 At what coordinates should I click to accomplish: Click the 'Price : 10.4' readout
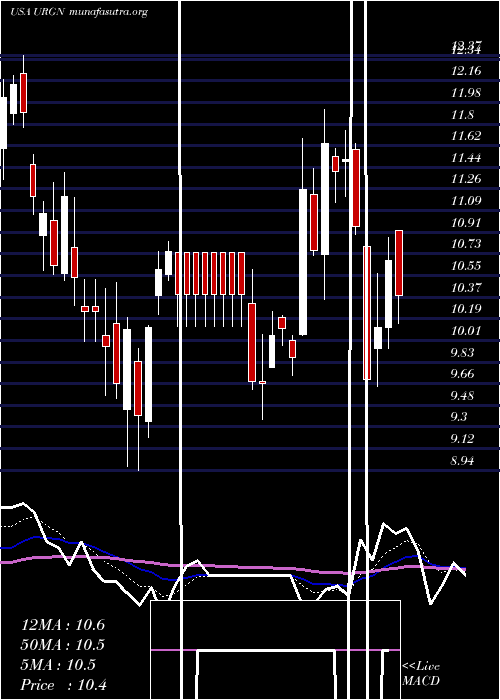tap(63, 685)
